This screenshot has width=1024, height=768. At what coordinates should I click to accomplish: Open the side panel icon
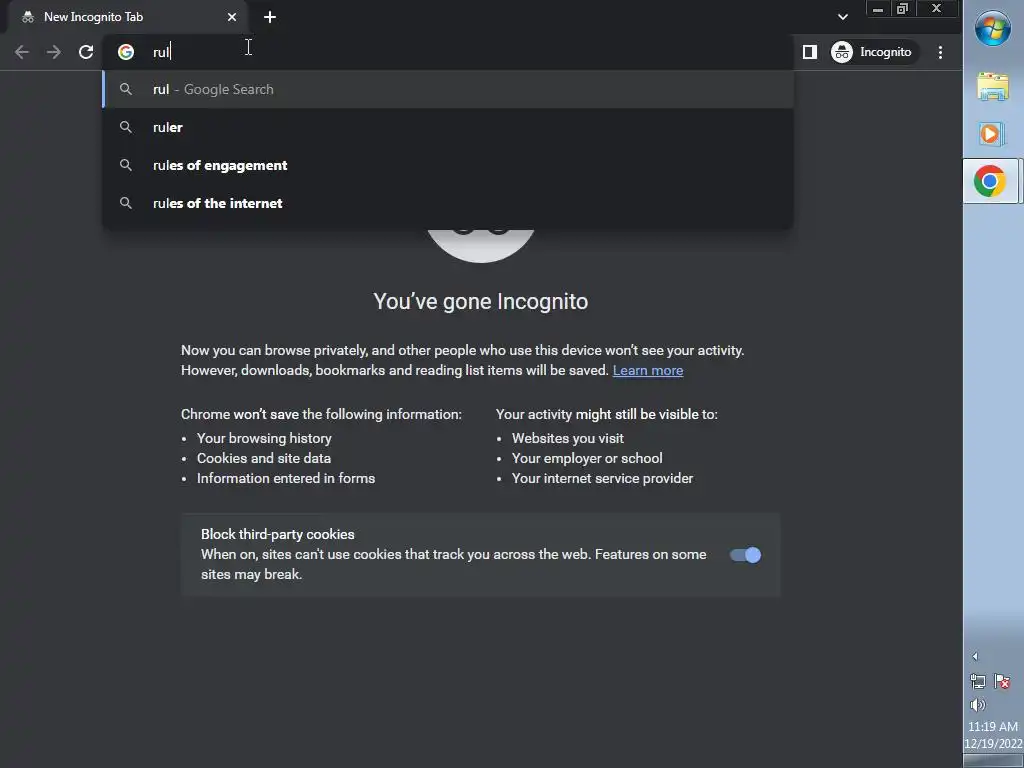[810, 52]
